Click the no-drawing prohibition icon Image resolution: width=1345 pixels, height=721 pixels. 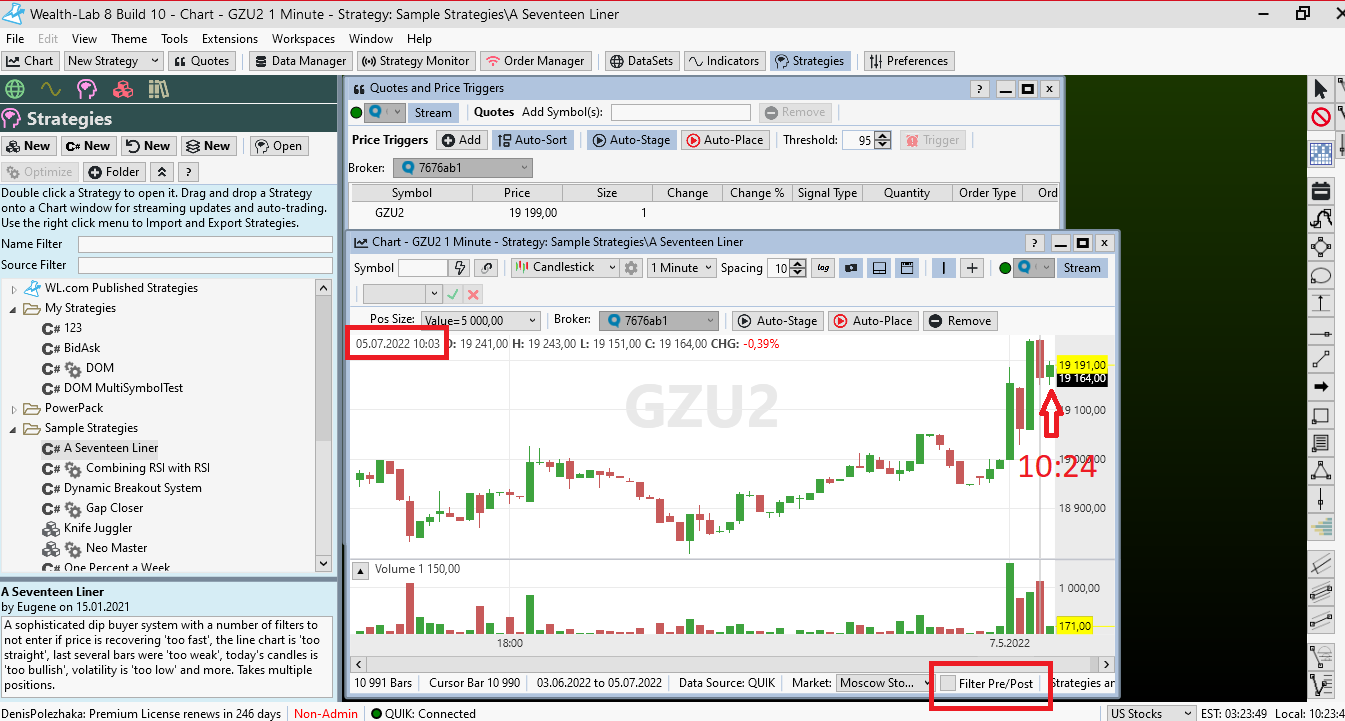pyautogui.click(x=1321, y=116)
